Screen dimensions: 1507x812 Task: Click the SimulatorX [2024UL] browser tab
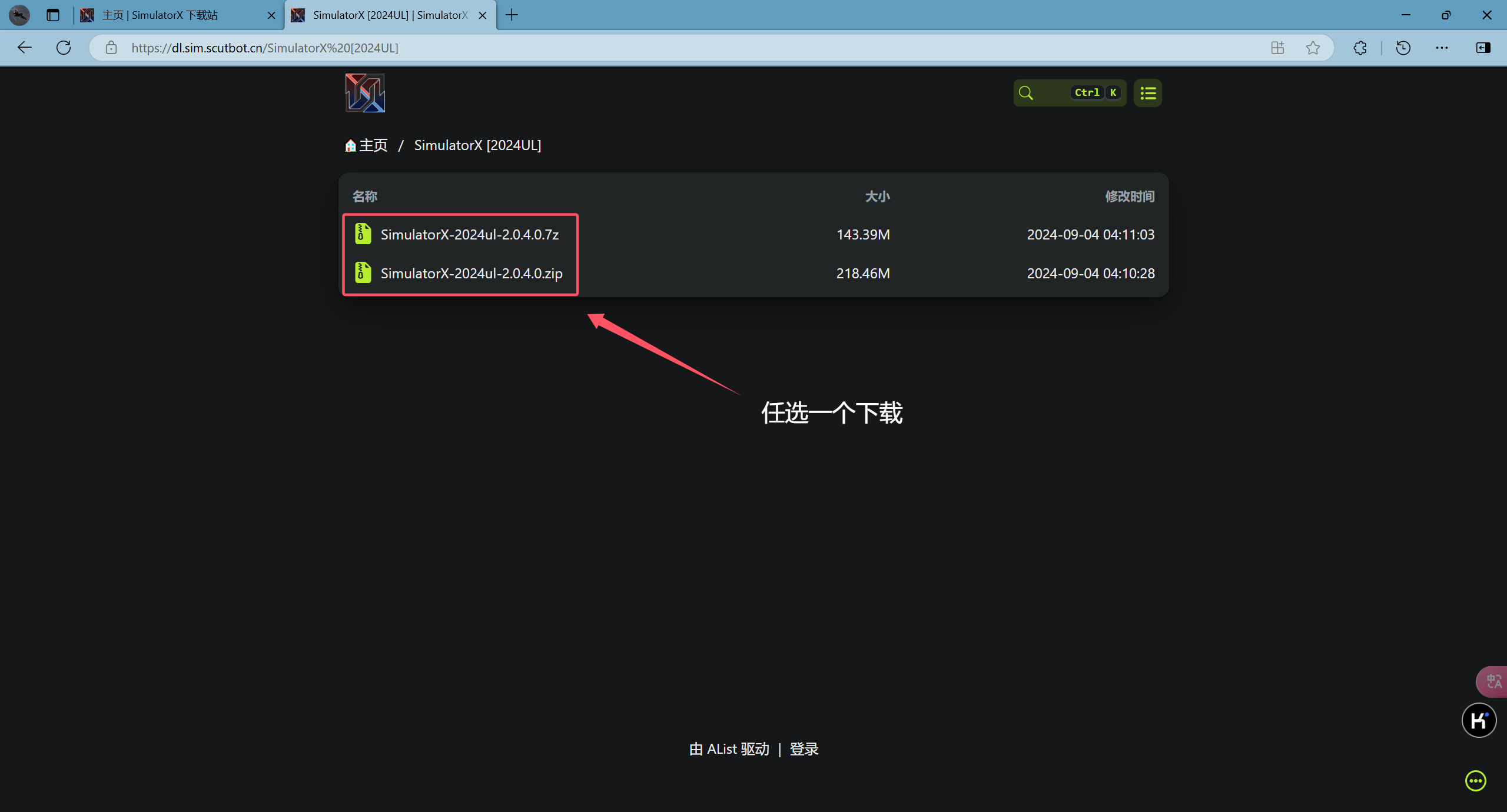(389, 15)
